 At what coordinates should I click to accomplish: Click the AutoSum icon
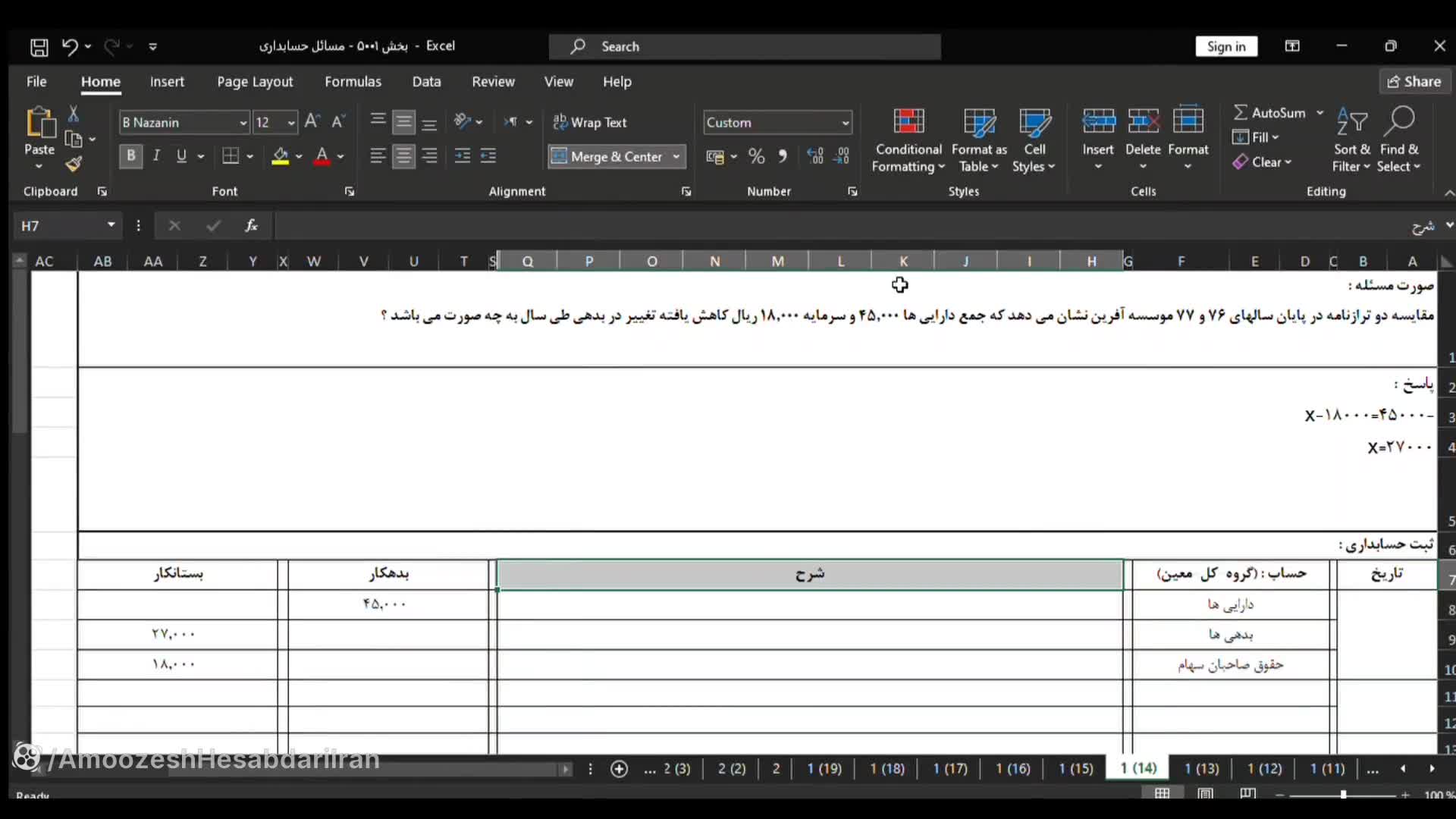tap(1241, 111)
